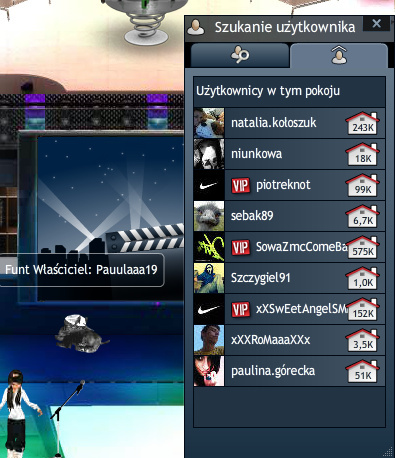Click the VIP badge beside SowaZmcComeBa

click(241, 247)
